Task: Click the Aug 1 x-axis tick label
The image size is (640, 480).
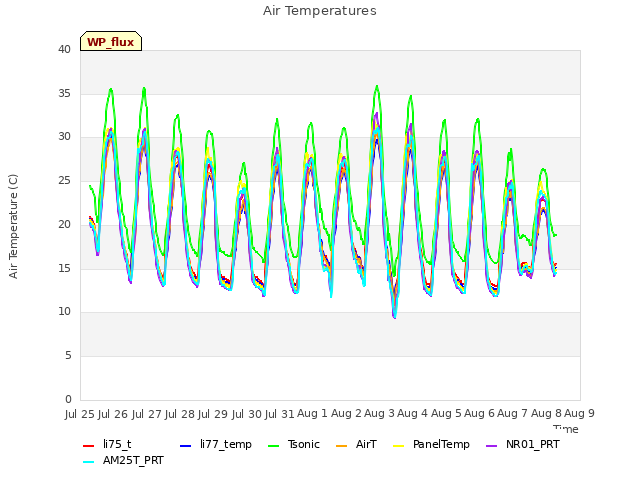Action: coord(313,413)
